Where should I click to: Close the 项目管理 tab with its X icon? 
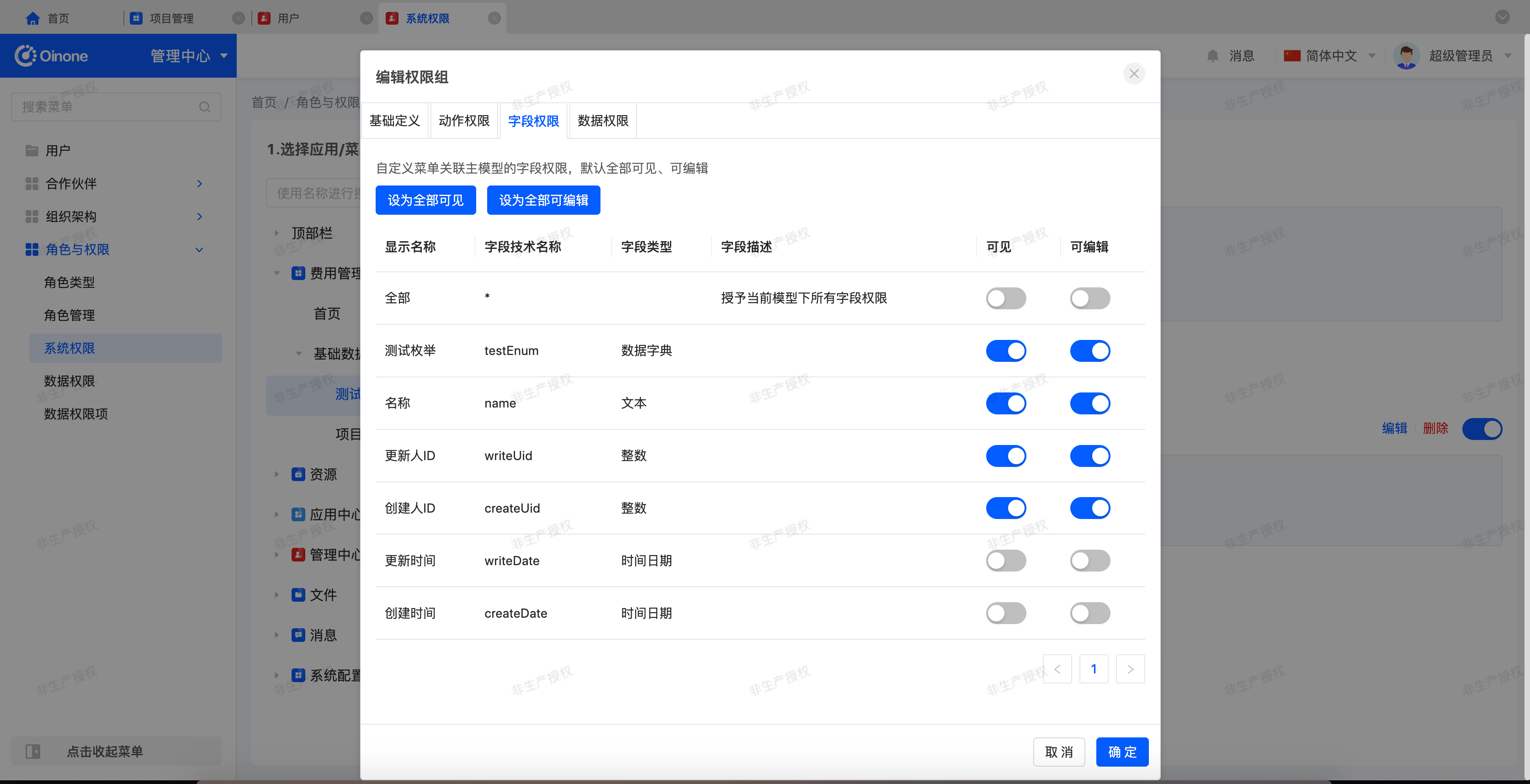238,18
